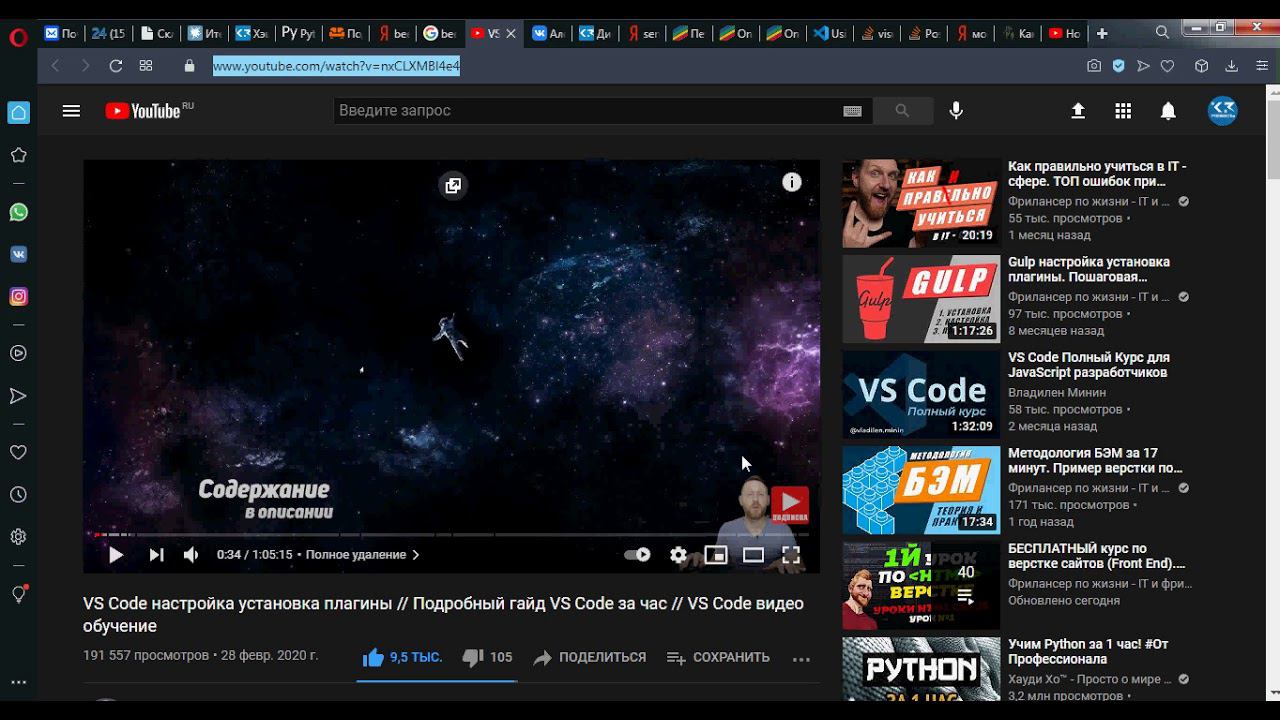The width and height of the screenshot is (1280, 720).
Task: Open Opera sidebar settings gear
Action: 18,537
